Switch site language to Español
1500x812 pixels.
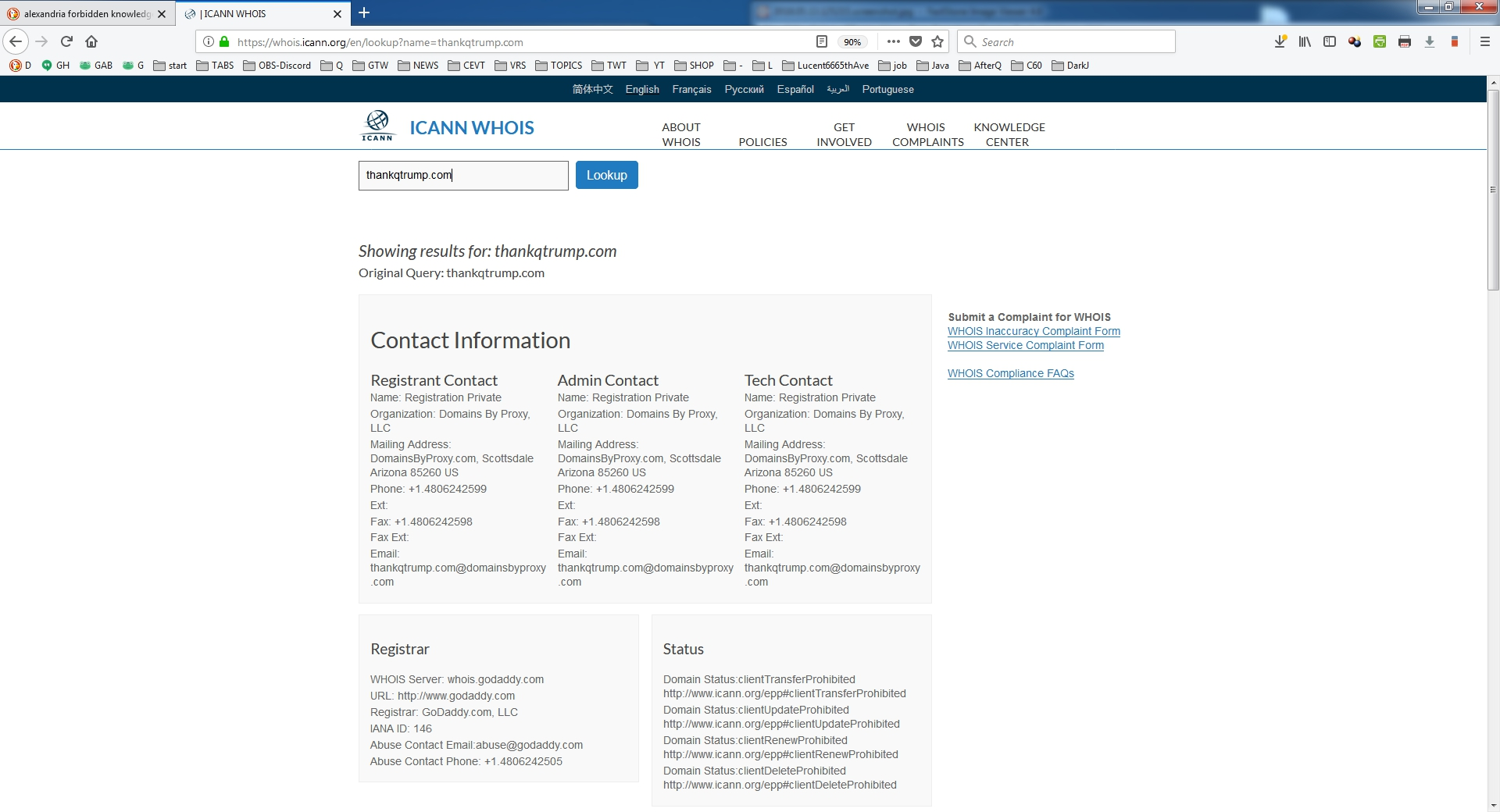pyautogui.click(x=795, y=89)
